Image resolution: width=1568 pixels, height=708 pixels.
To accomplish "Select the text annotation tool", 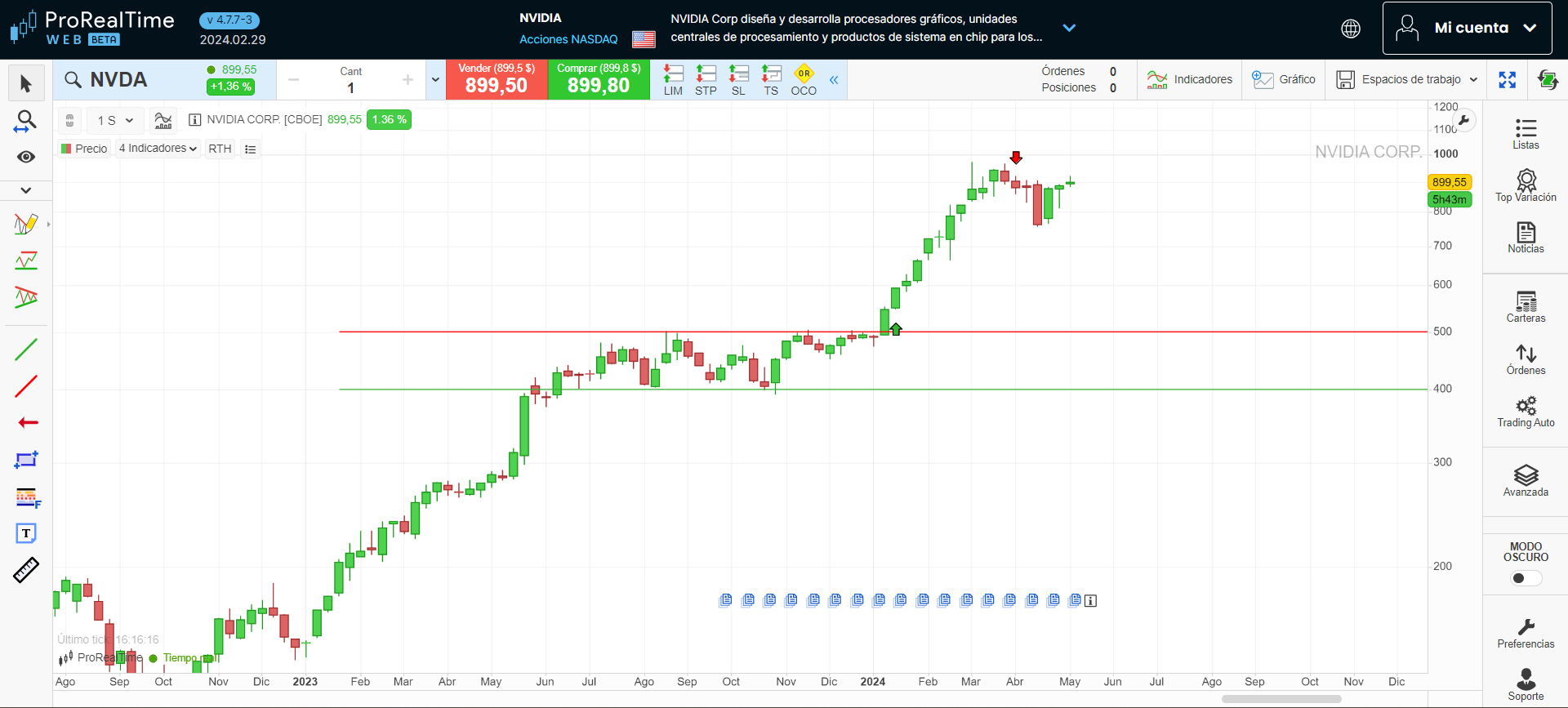I will (x=26, y=533).
